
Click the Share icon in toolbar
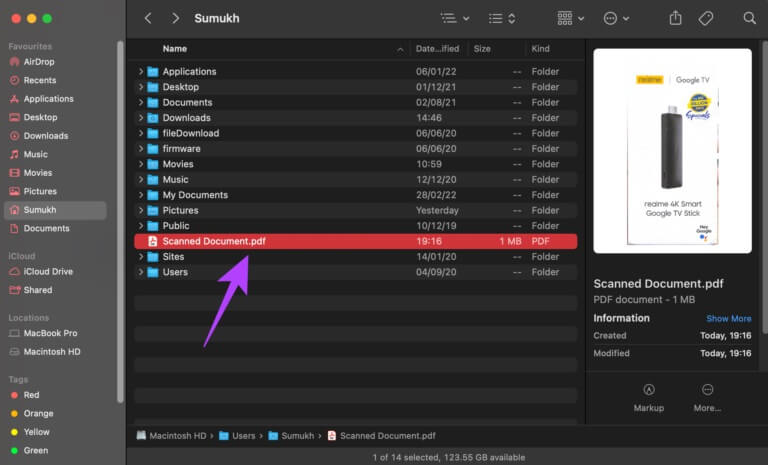675,19
